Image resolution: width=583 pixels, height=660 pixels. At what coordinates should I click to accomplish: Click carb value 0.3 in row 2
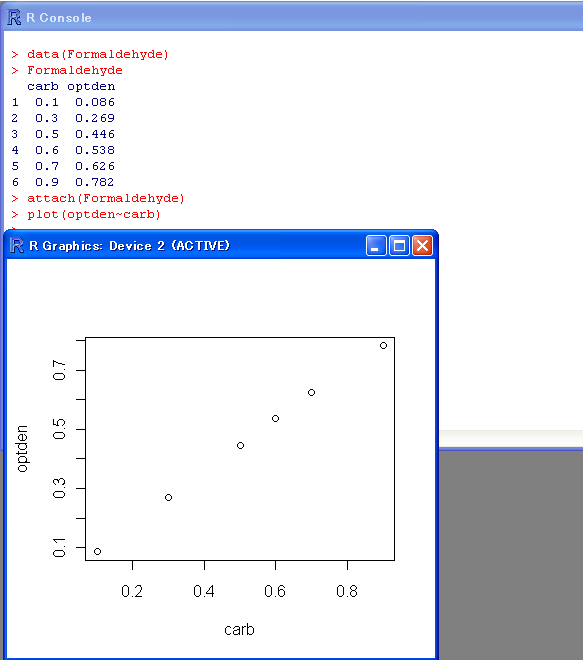47,118
